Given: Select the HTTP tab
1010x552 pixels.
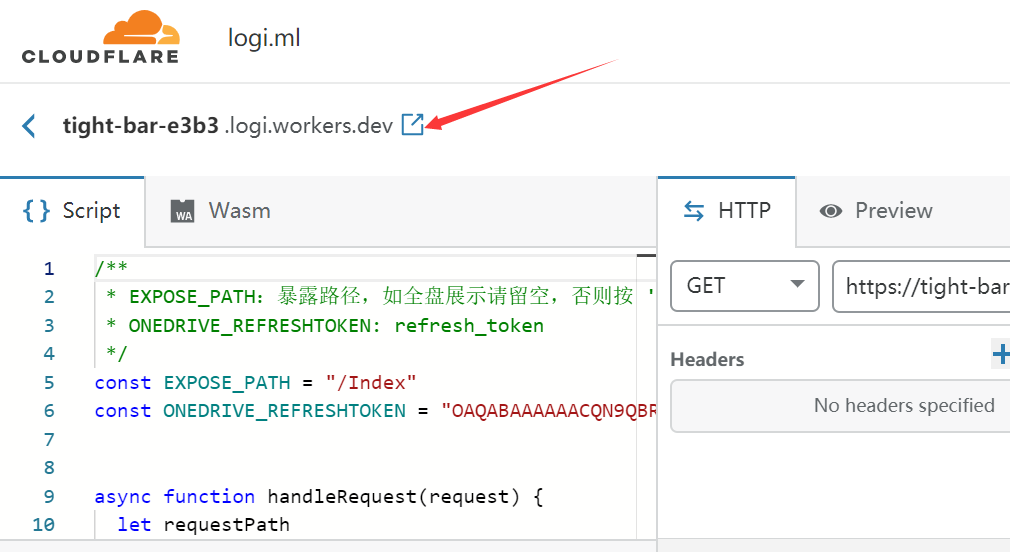Looking at the screenshot, I should point(726,211).
